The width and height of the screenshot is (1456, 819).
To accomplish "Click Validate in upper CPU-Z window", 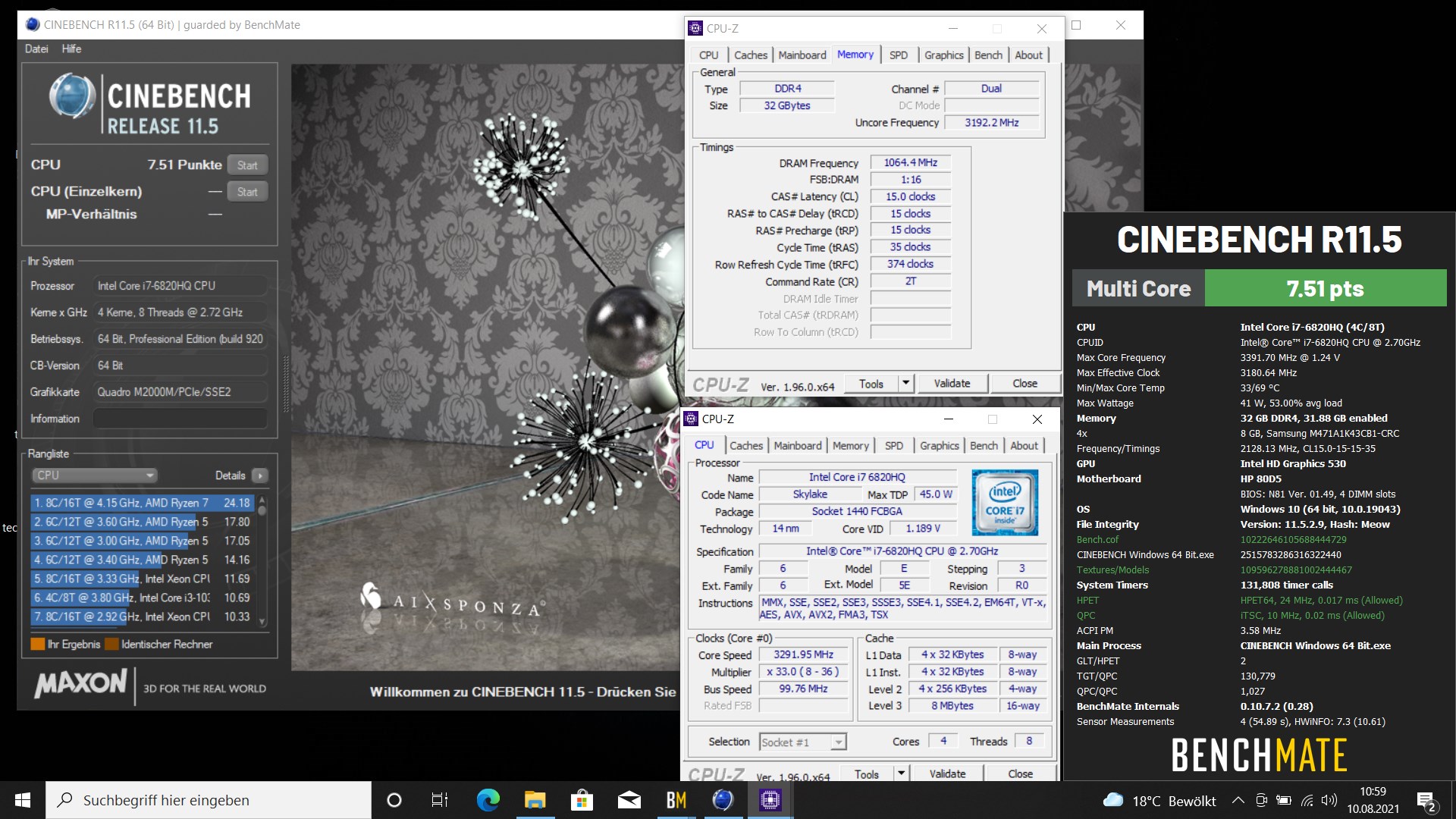I will click(x=952, y=384).
